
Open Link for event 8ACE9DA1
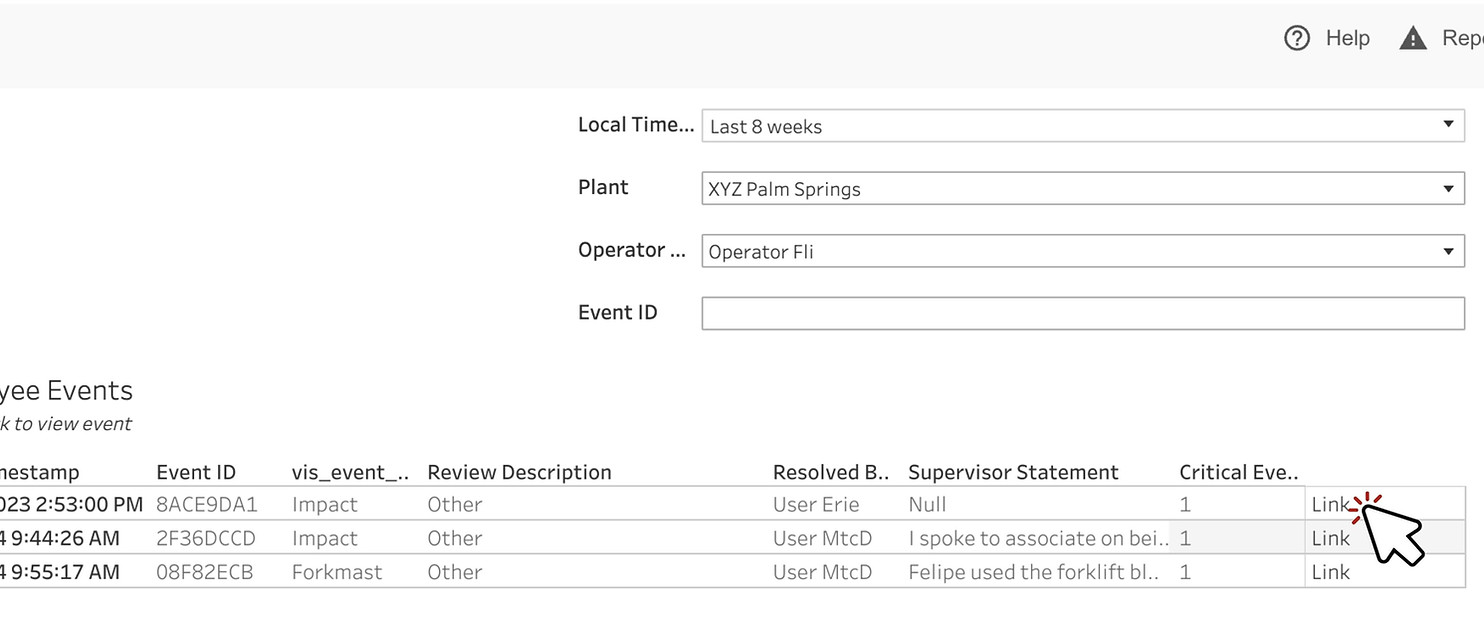tap(1330, 505)
